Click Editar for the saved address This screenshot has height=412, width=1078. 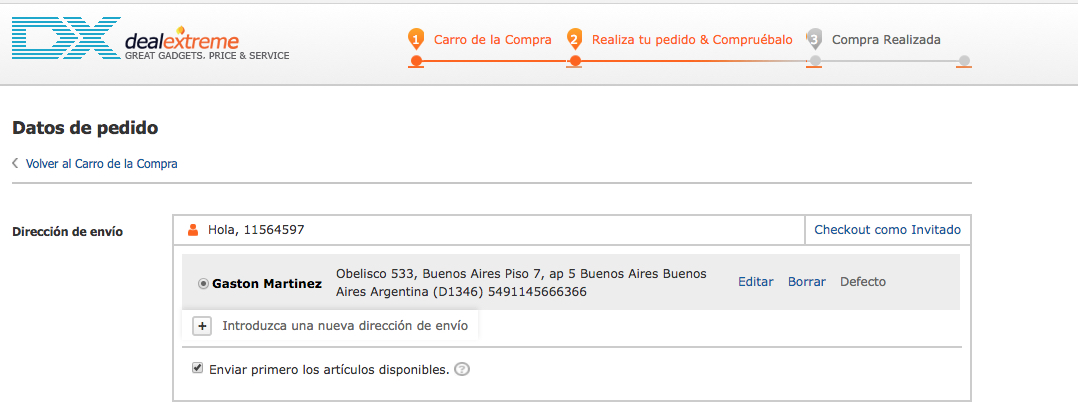tap(755, 282)
